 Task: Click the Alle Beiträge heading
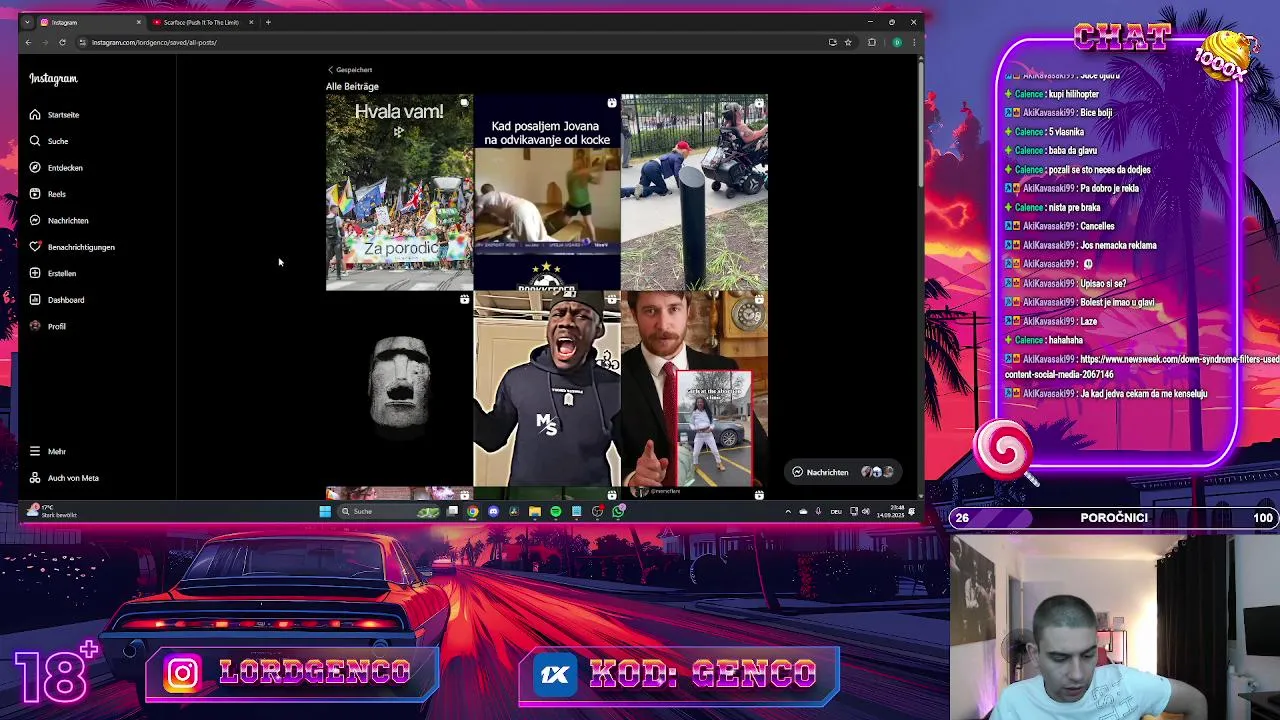click(352, 86)
